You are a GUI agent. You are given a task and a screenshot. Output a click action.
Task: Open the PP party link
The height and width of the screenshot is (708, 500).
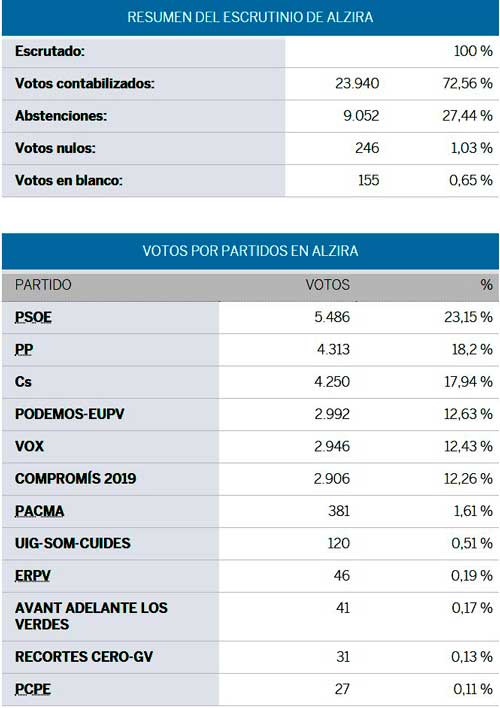pyautogui.click(x=24, y=349)
